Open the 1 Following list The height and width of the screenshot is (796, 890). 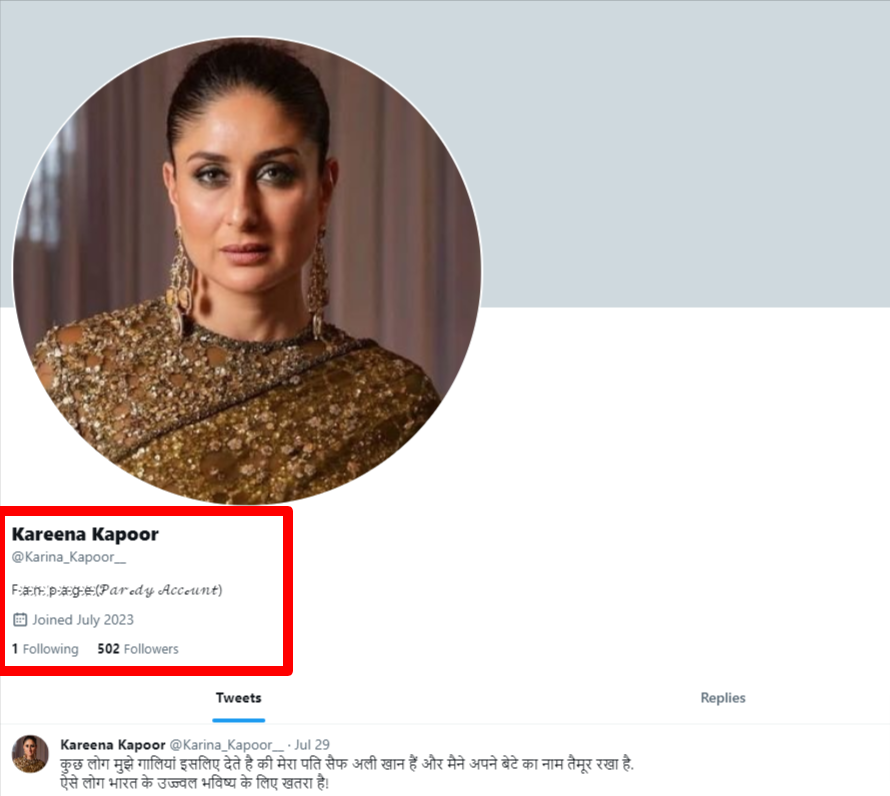coord(45,649)
